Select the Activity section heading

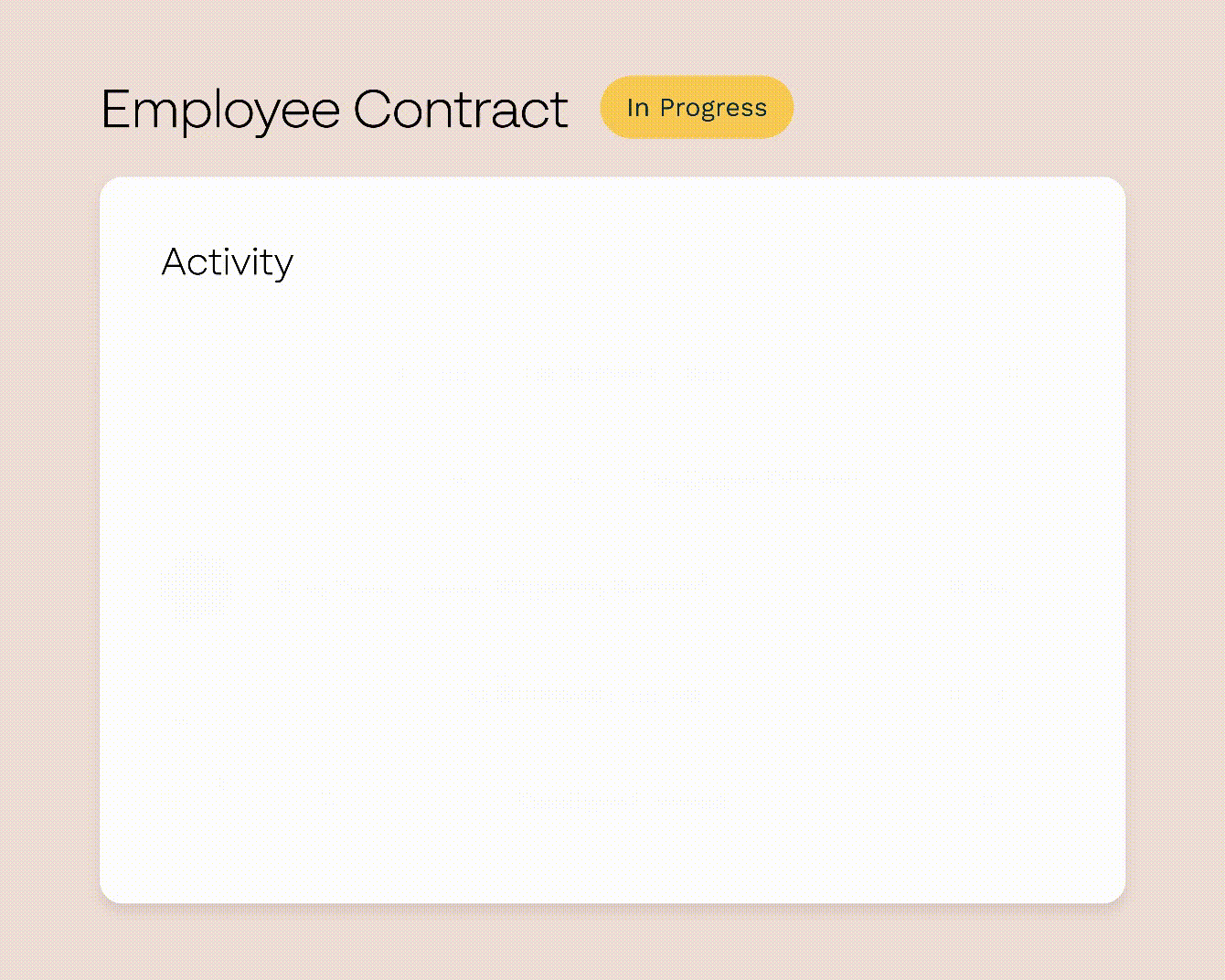[x=227, y=262]
